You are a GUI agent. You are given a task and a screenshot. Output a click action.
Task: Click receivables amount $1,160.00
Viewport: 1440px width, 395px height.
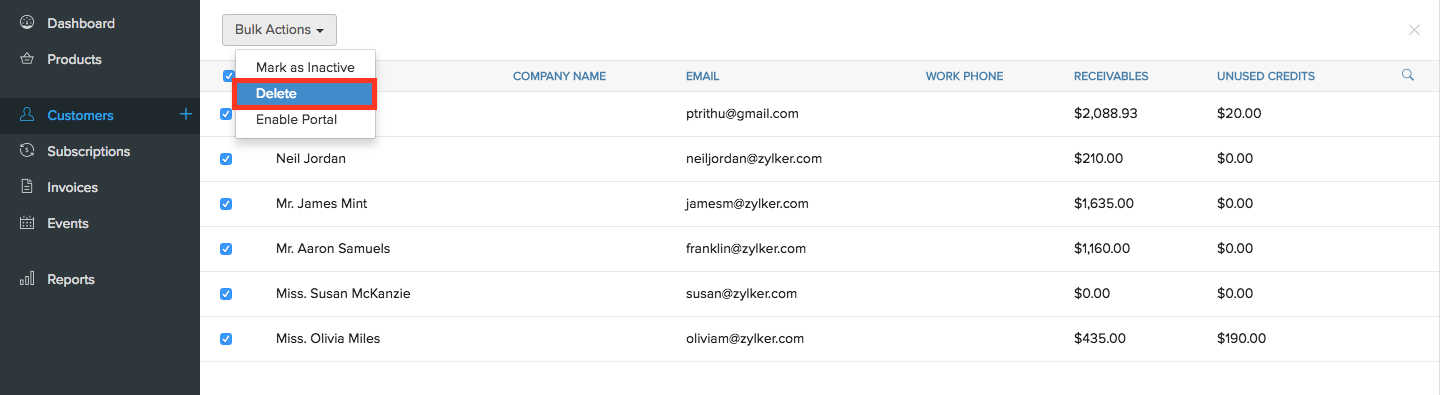(x=1102, y=248)
